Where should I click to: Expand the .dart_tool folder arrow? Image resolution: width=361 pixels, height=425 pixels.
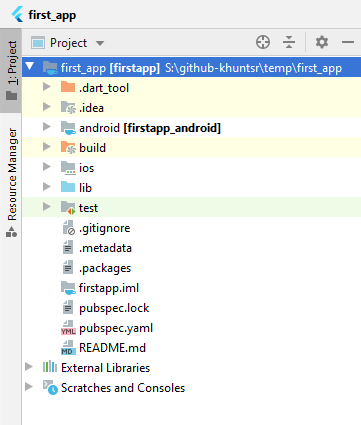(47, 87)
